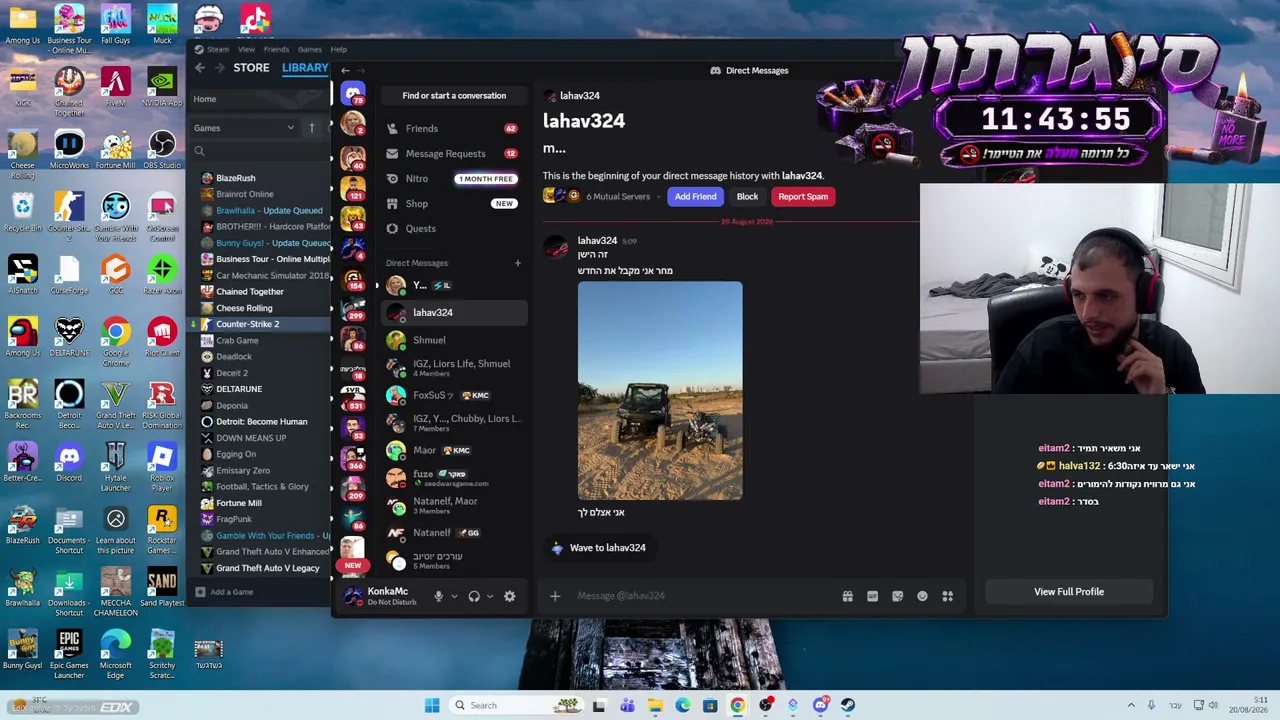Viewport: 1280px width, 720px height.
Task: Open the sticker picker
Action: [x=897, y=596]
